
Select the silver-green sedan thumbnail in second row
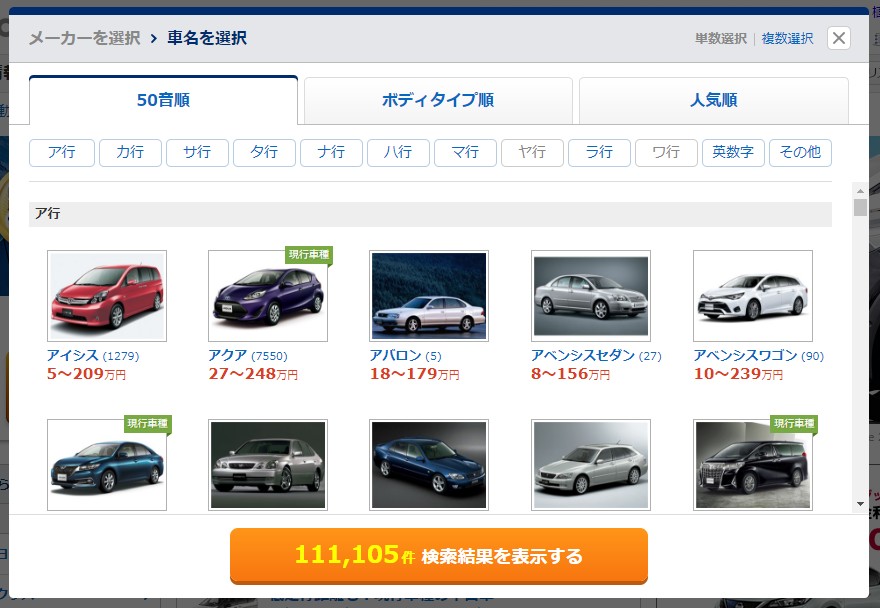click(268, 465)
